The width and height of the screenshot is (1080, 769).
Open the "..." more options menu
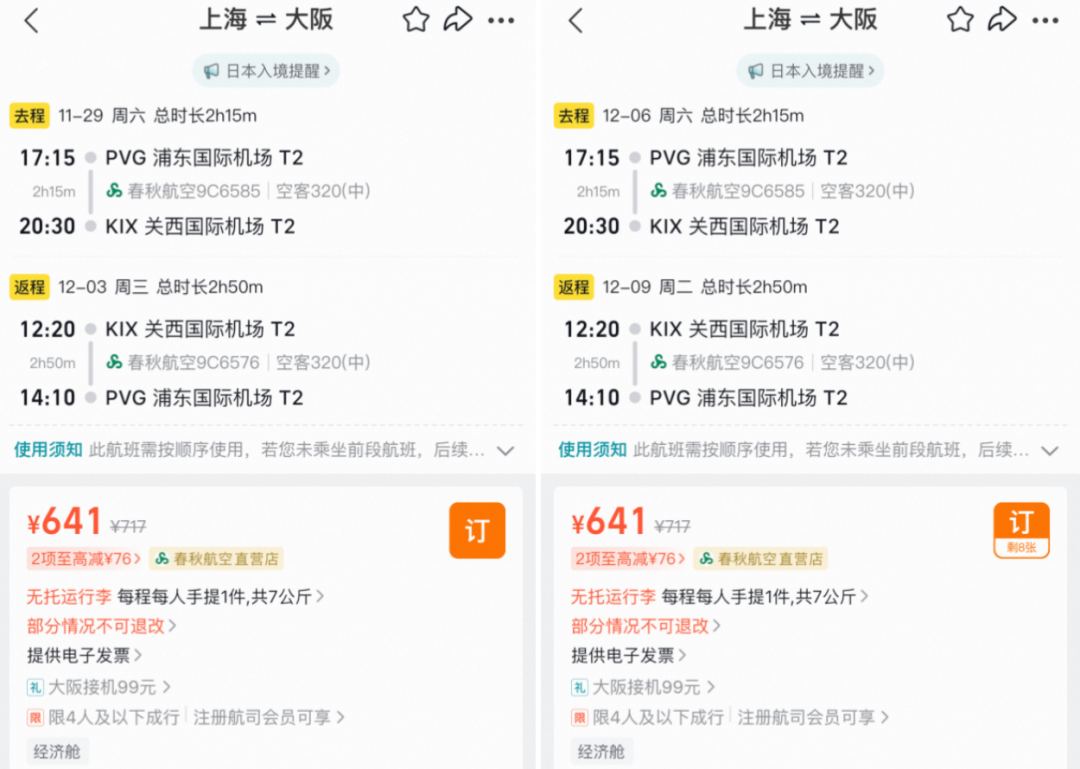coord(502,19)
